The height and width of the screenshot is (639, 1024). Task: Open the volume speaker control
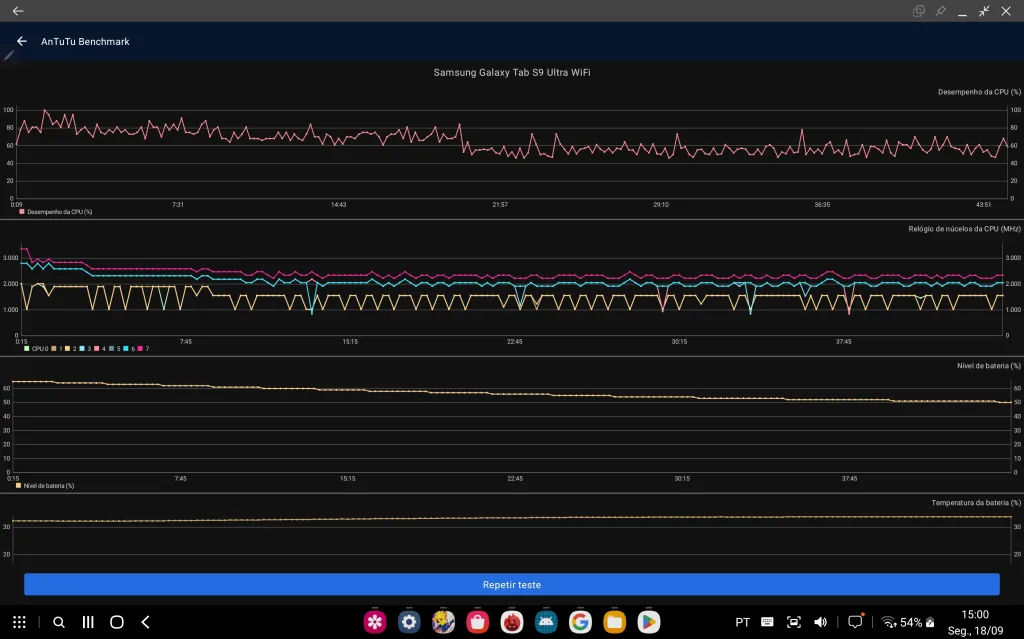(x=821, y=622)
